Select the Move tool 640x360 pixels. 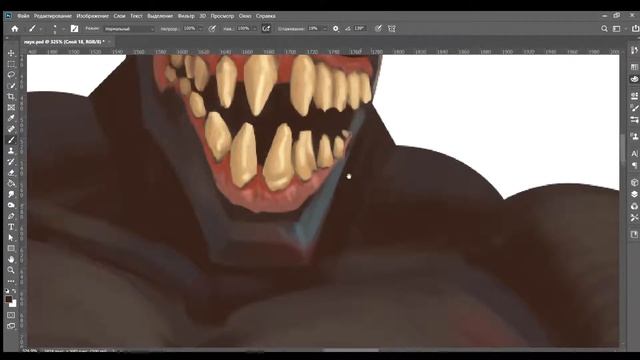[11, 53]
